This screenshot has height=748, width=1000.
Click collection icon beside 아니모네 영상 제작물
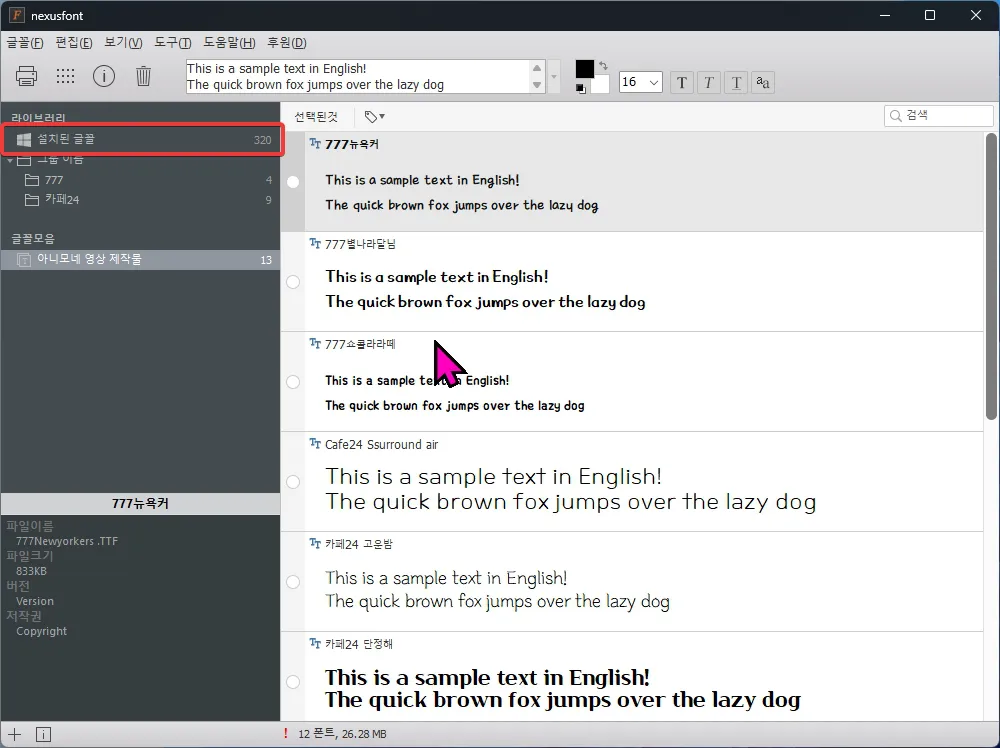(x=24, y=260)
